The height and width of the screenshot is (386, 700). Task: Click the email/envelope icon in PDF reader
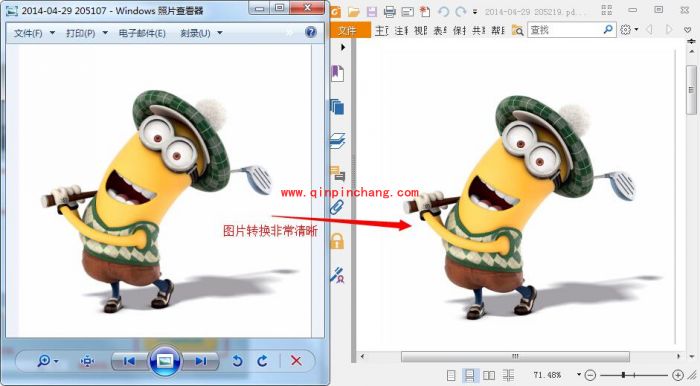click(x=408, y=12)
